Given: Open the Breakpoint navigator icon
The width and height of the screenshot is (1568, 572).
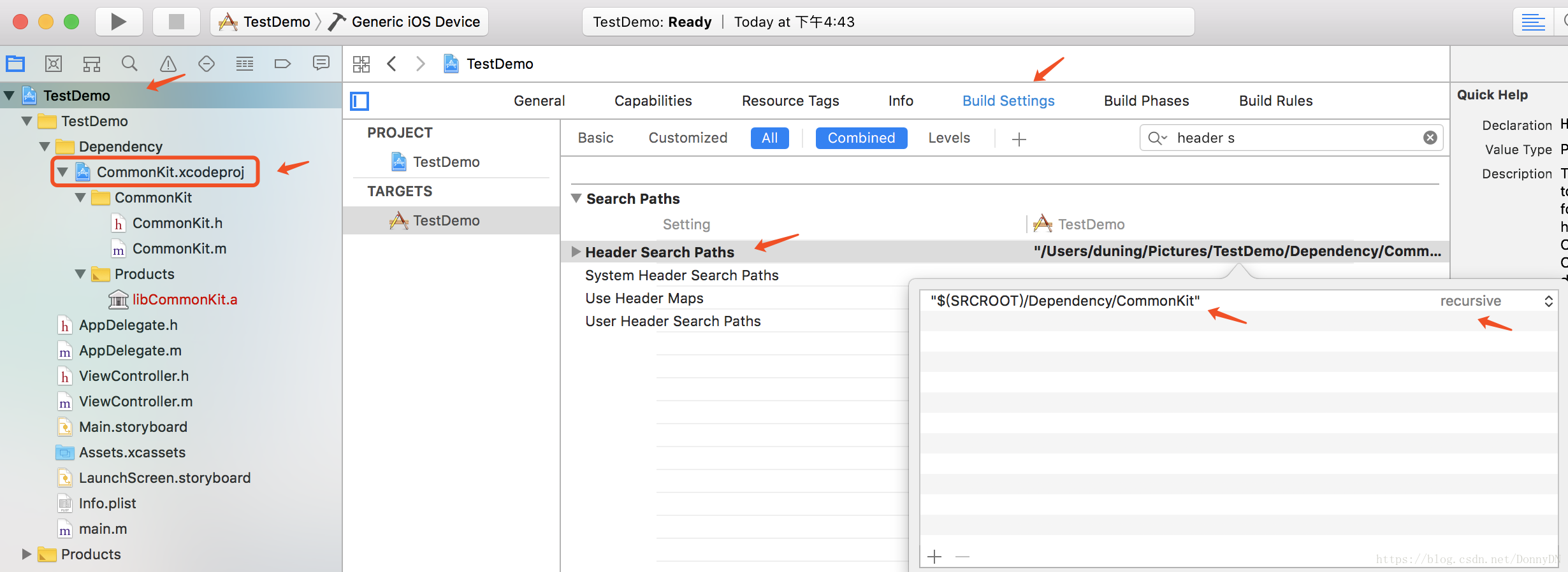Looking at the screenshot, I should (x=282, y=64).
